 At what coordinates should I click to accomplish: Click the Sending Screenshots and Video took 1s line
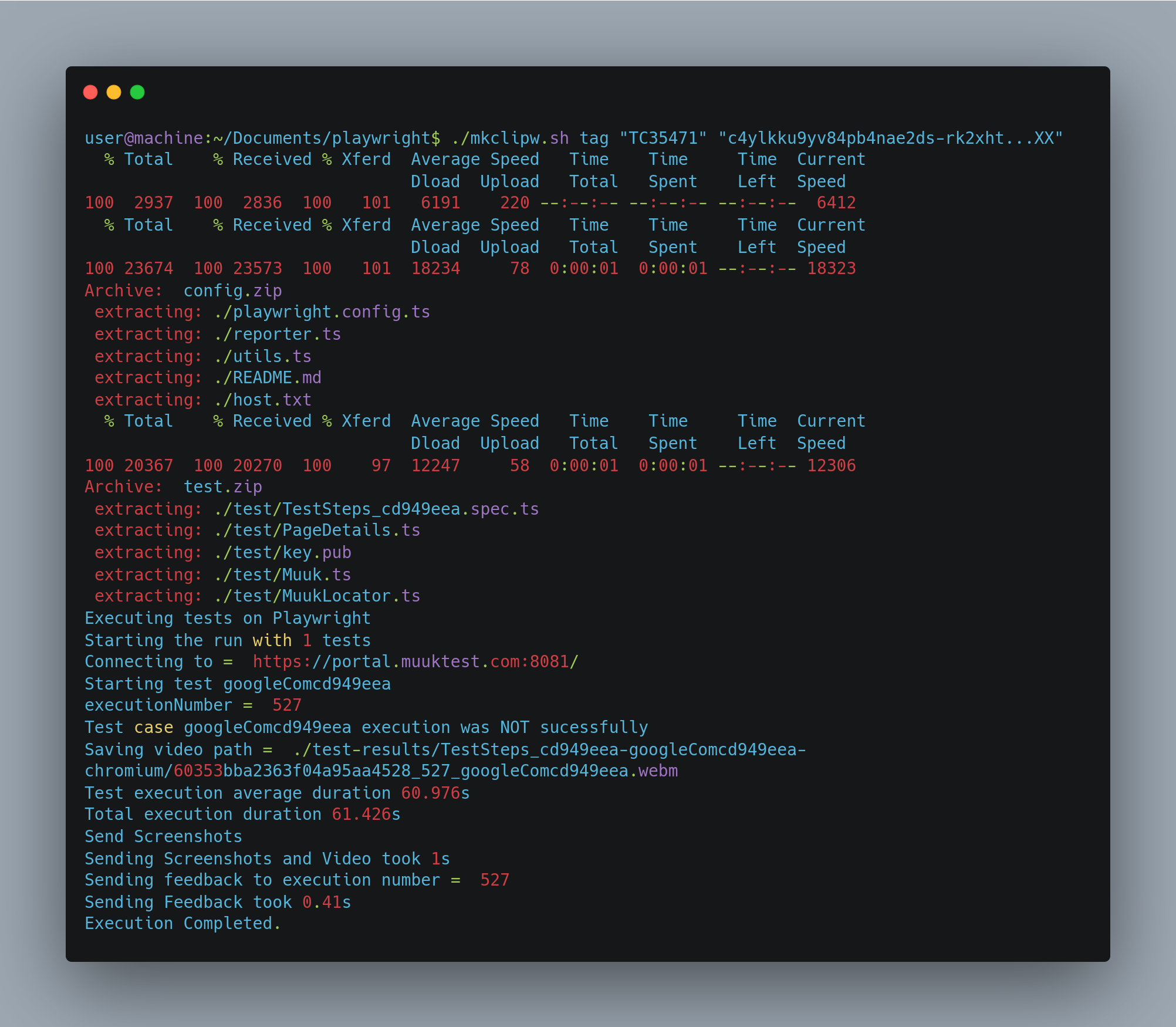pyautogui.click(x=268, y=859)
